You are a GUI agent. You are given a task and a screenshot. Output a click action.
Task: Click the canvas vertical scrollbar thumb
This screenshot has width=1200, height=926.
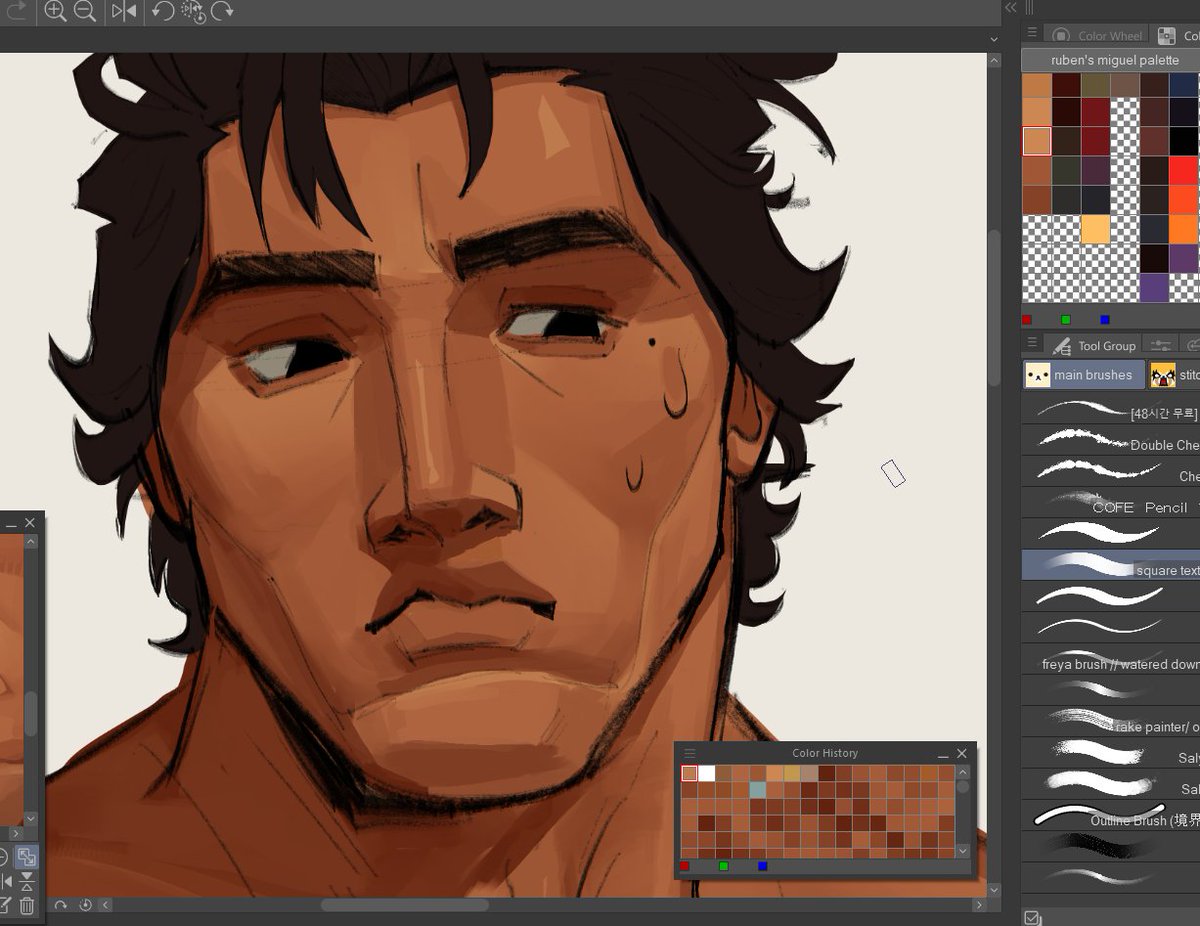coord(993,307)
